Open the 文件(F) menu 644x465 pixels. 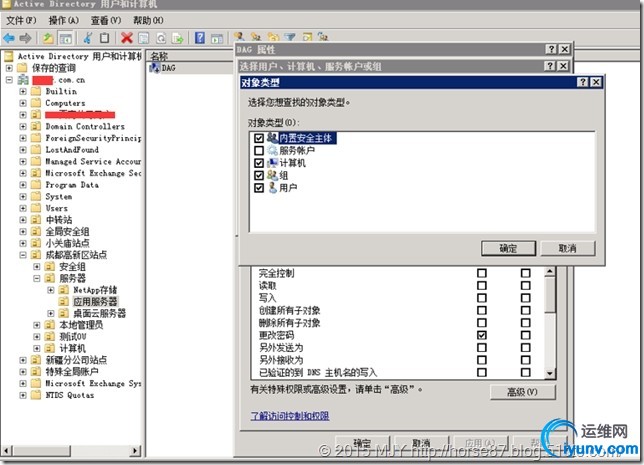tap(21, 20)
